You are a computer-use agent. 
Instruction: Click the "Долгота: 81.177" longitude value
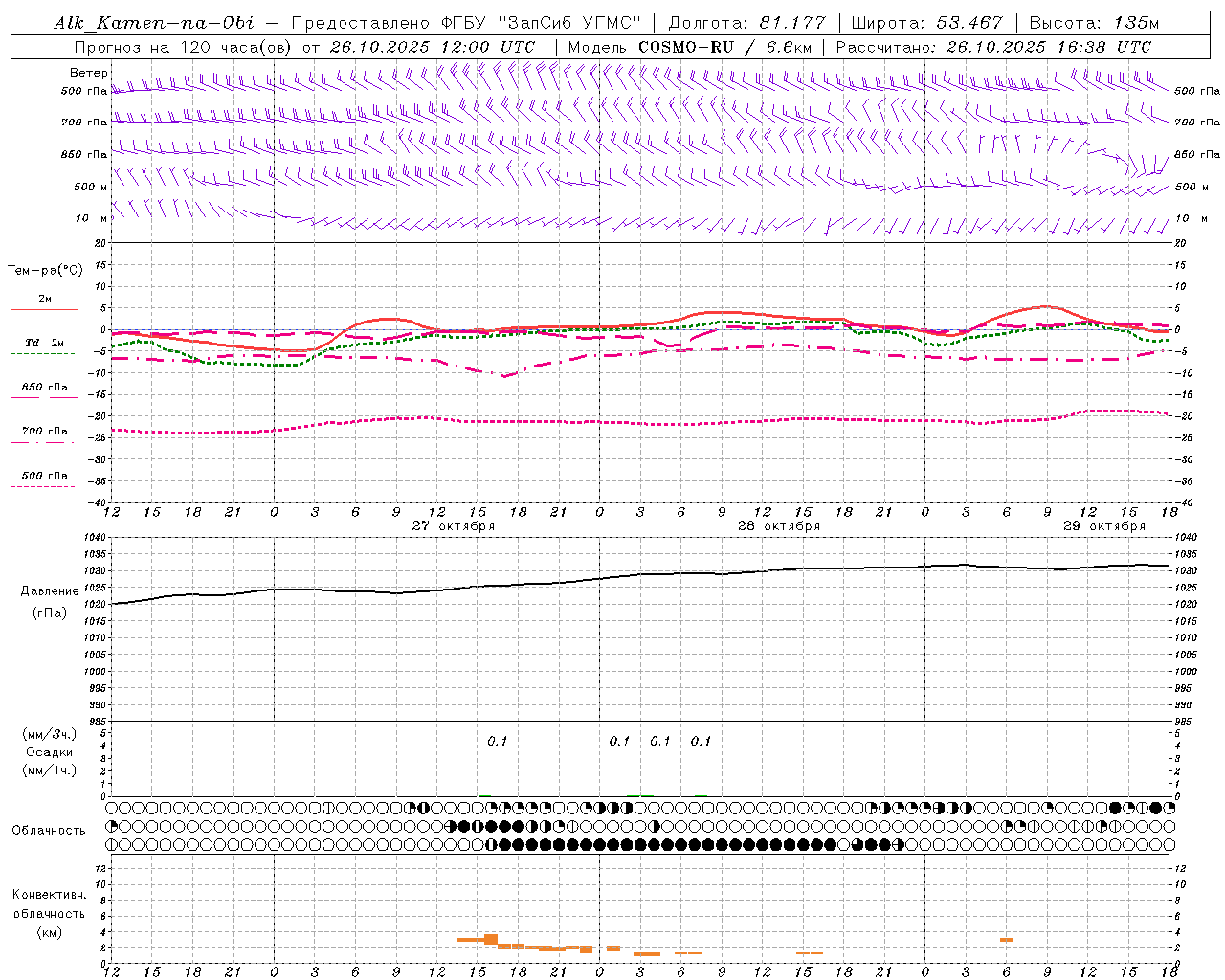click(746, 23)
